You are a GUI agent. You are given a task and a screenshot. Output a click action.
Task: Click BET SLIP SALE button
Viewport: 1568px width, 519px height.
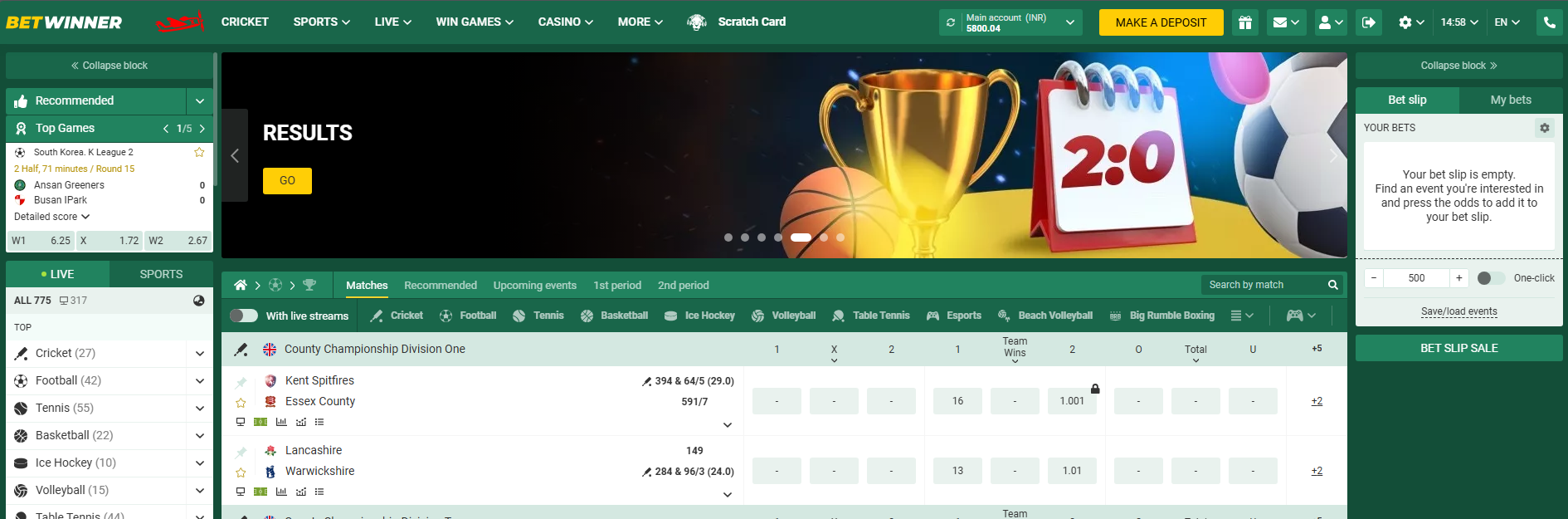(x=1458, y=348)
